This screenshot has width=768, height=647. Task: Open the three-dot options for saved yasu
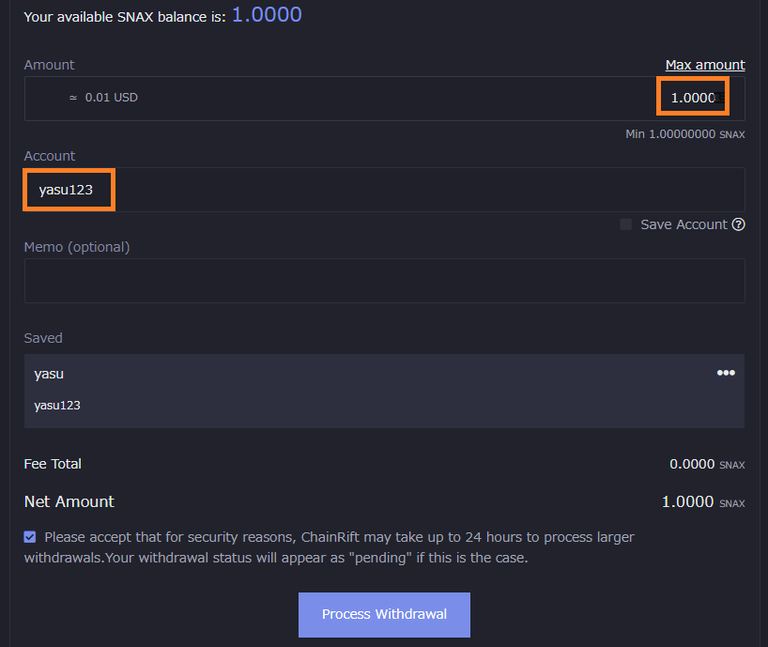[726, 373]
